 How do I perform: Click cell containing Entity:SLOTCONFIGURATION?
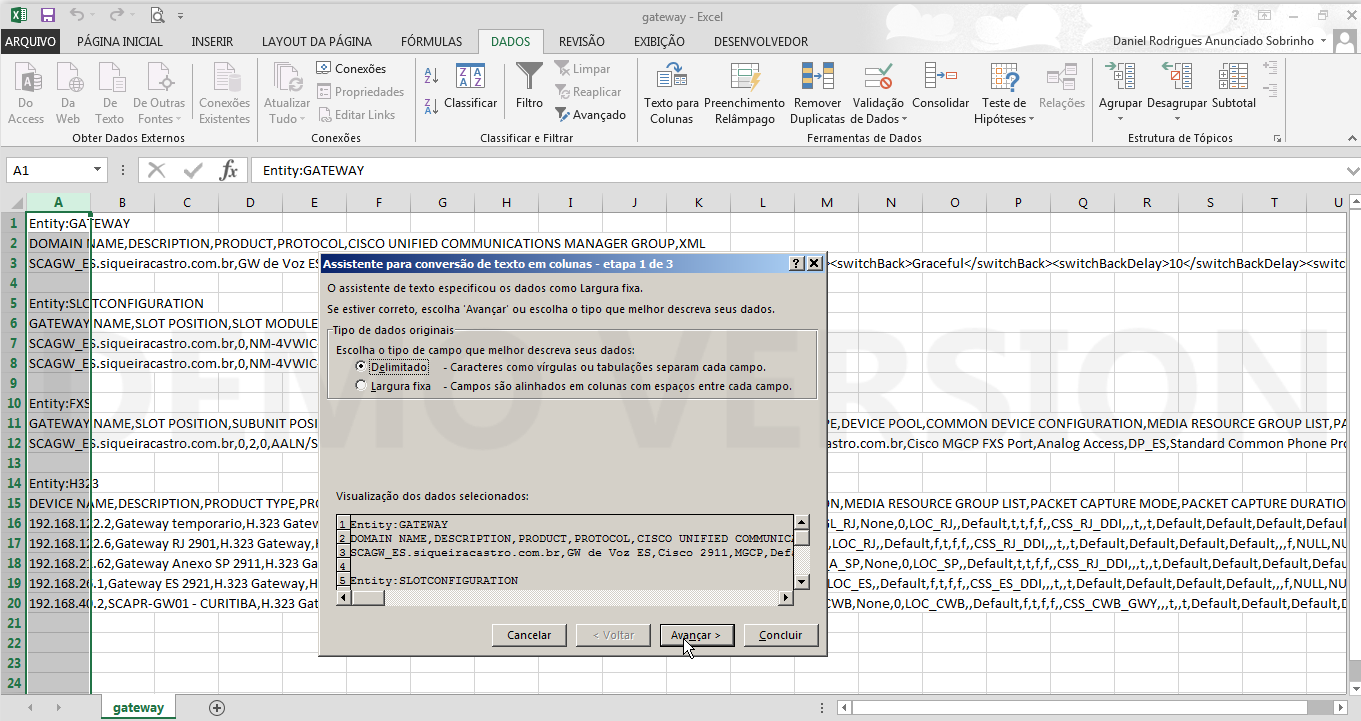pyautogui.click(x=59, y=303)
